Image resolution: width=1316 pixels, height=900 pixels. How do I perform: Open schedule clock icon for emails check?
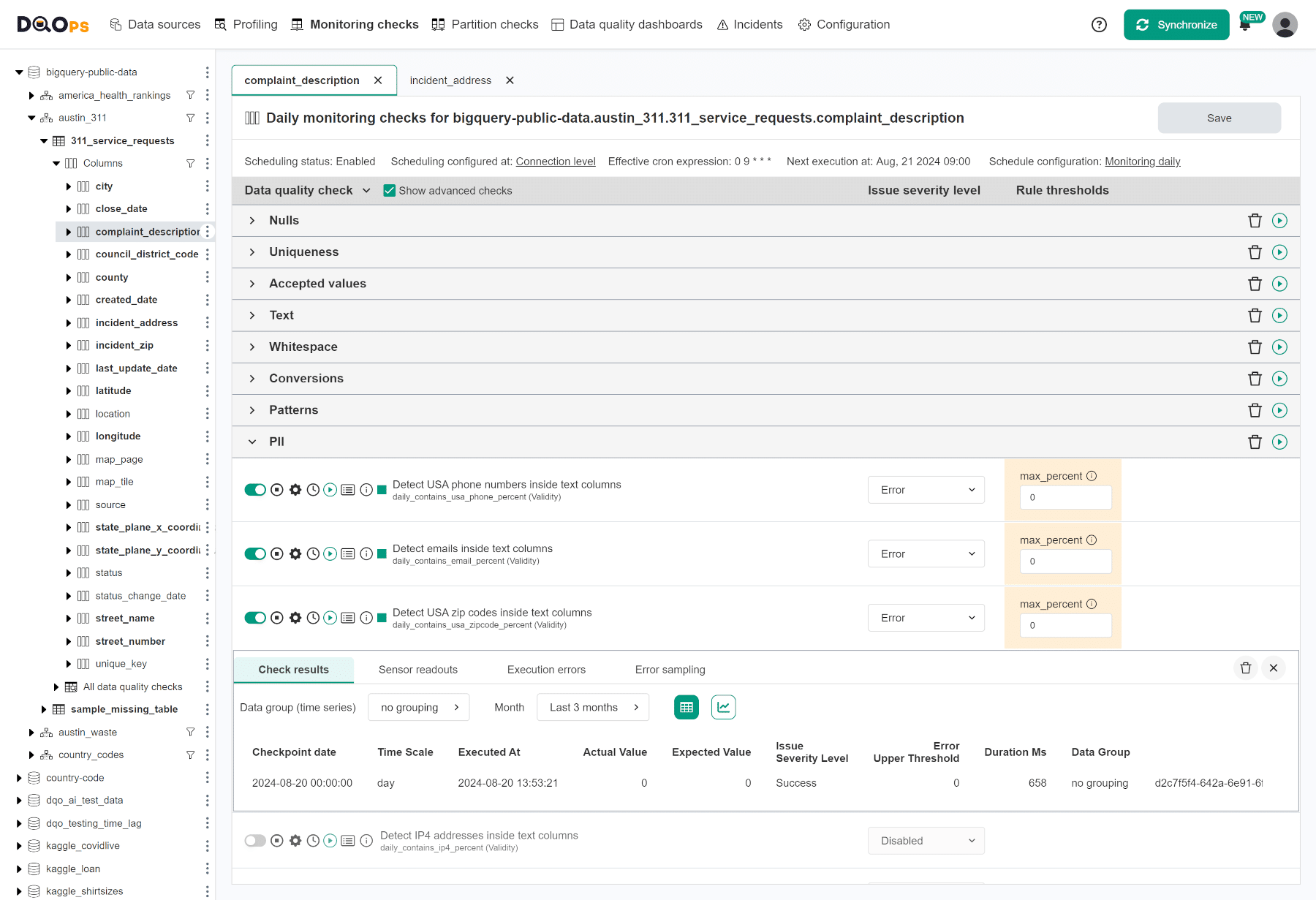pyautogui.click(x=313, y=554)
